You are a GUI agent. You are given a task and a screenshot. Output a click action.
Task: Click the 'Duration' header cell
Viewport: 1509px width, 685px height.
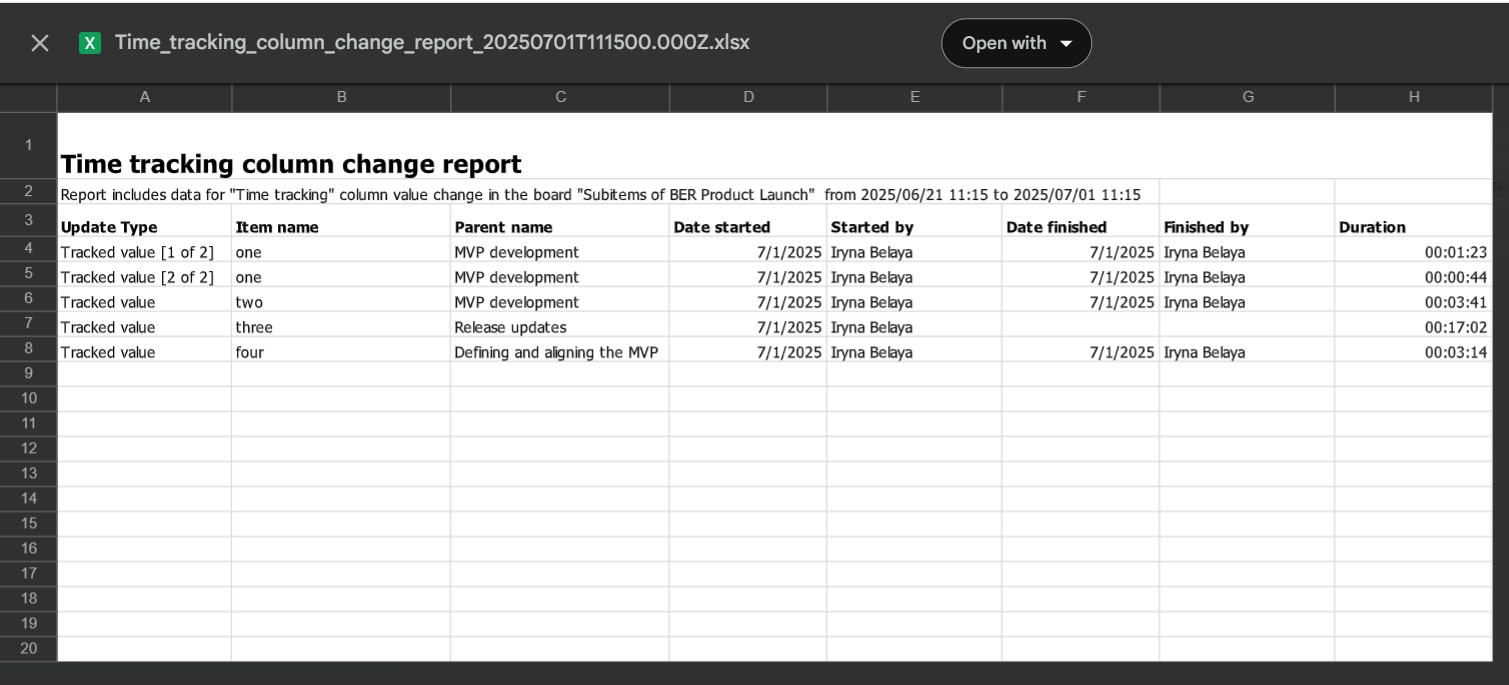coord(1414,227)
